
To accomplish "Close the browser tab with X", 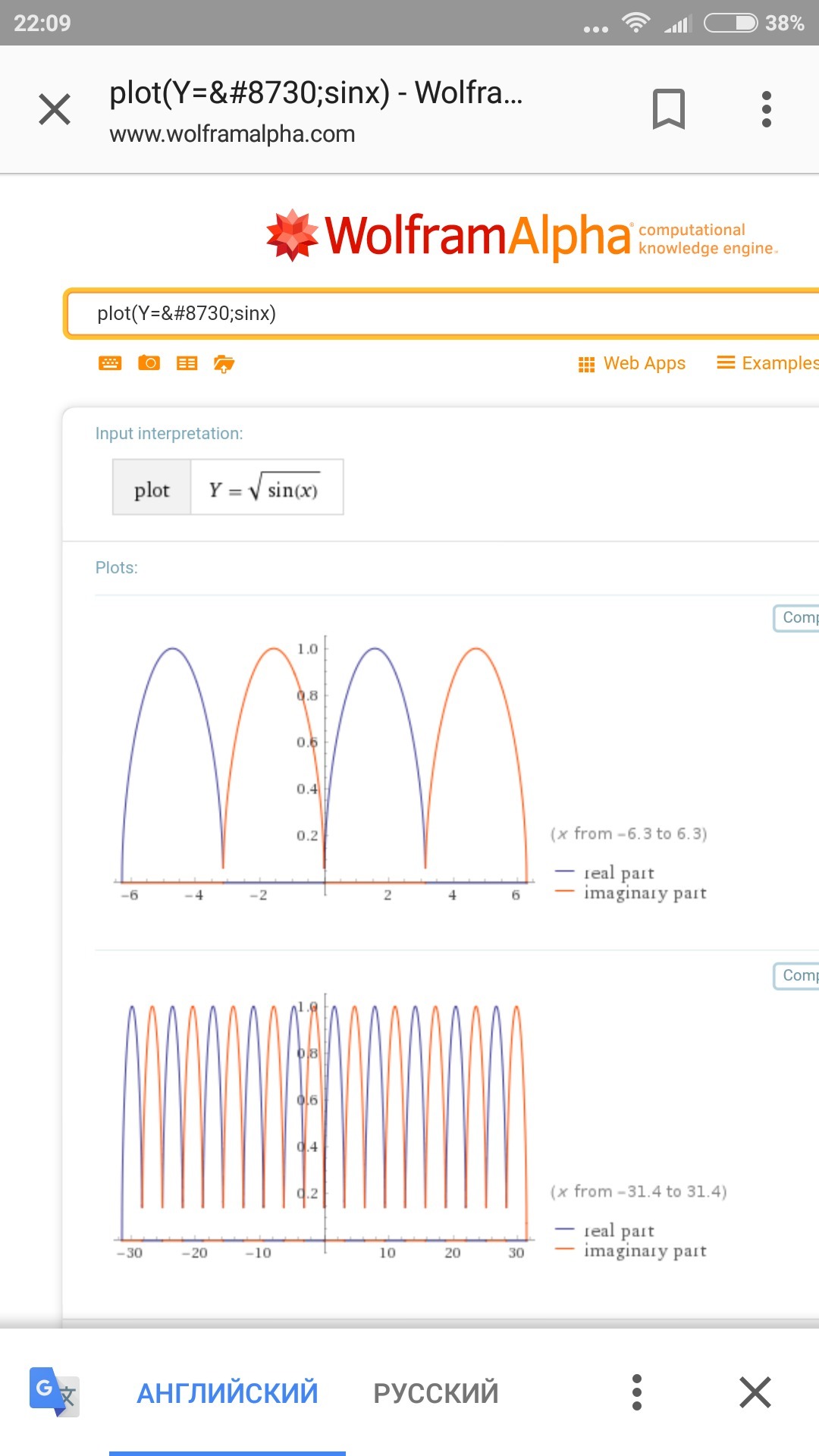I will pyautogui.click(x=55, y=109).
